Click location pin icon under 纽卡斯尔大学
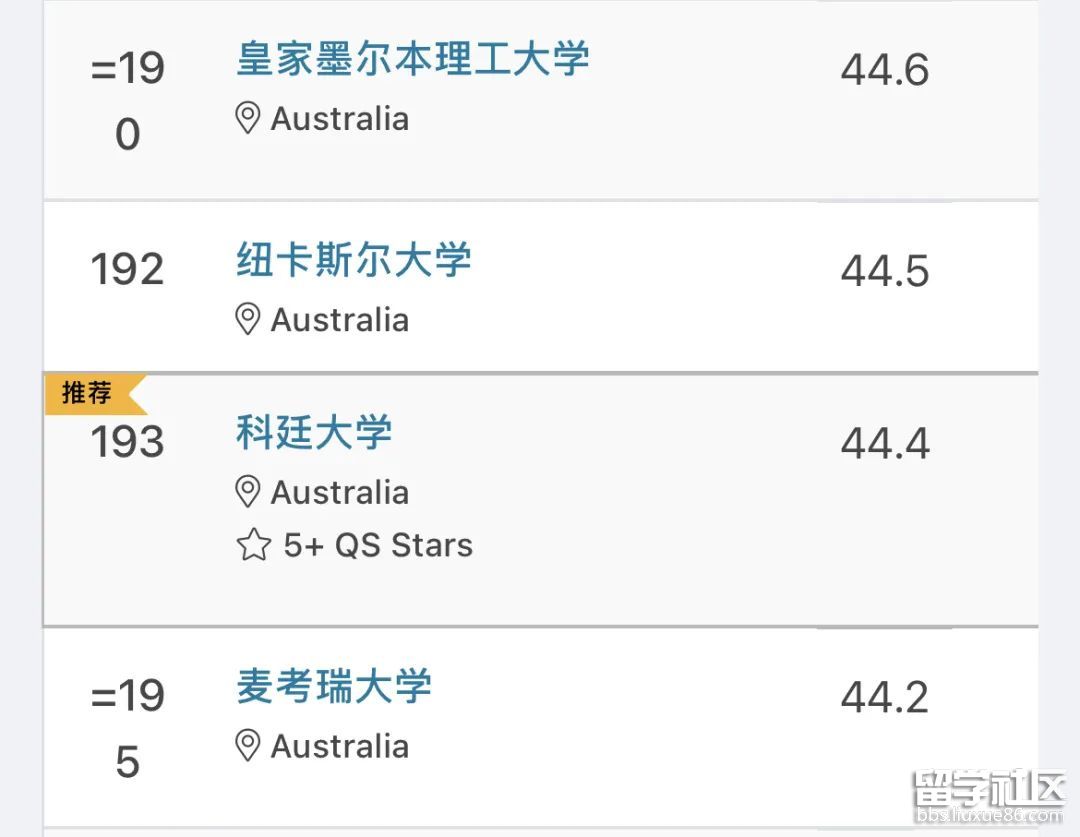The image size is (1080, 837). [247, 319]
